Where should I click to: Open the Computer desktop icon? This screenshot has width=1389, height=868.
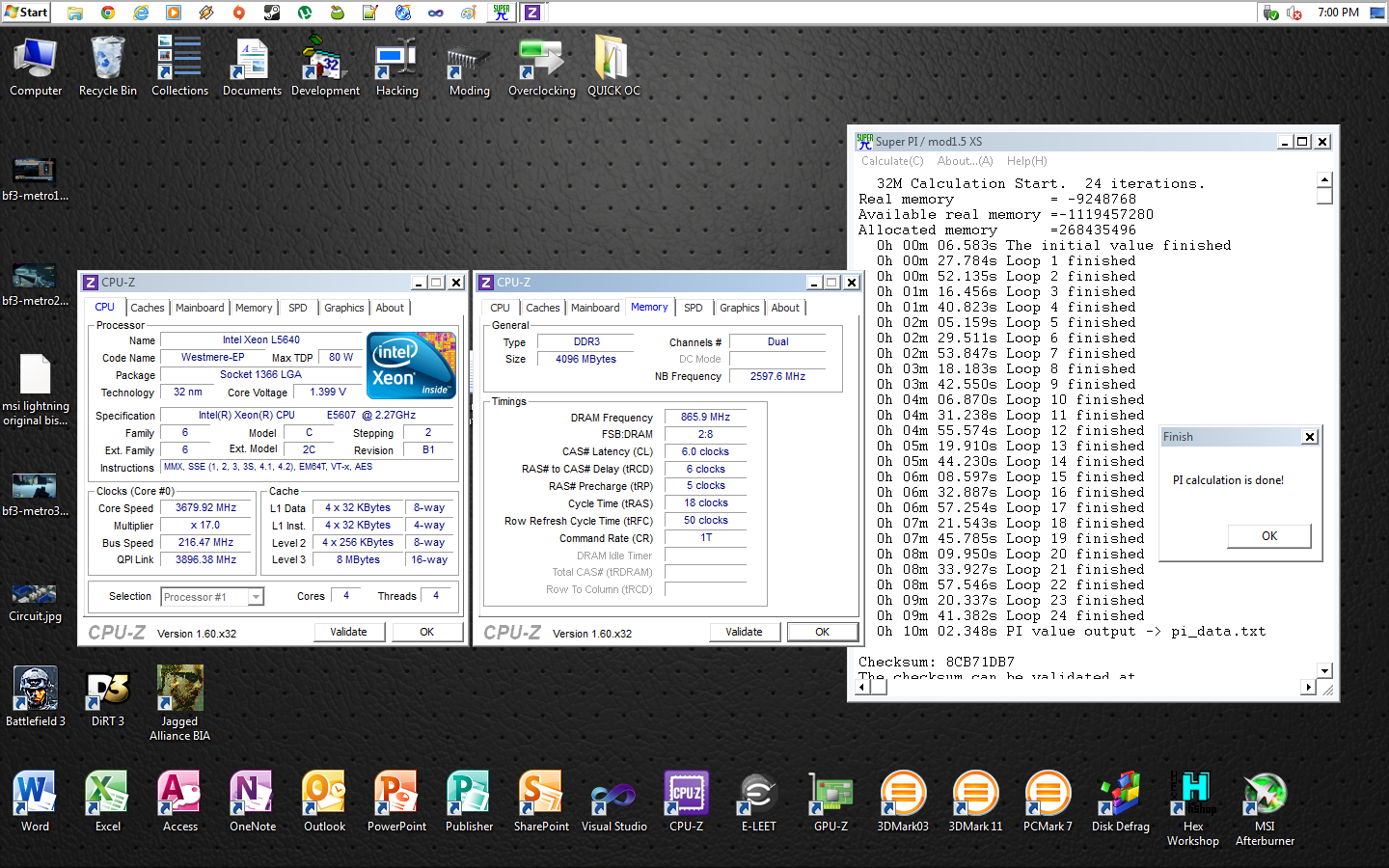(36, 67)
